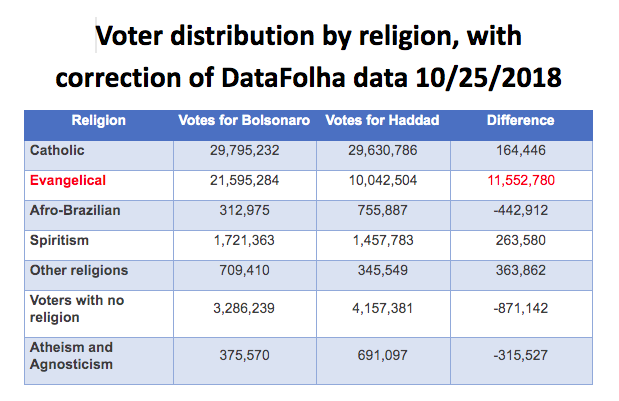Screen dimensions: 619x401
Task: Select the 10,042,504 Haddad Evangelical cell
Action: (383, 181)
